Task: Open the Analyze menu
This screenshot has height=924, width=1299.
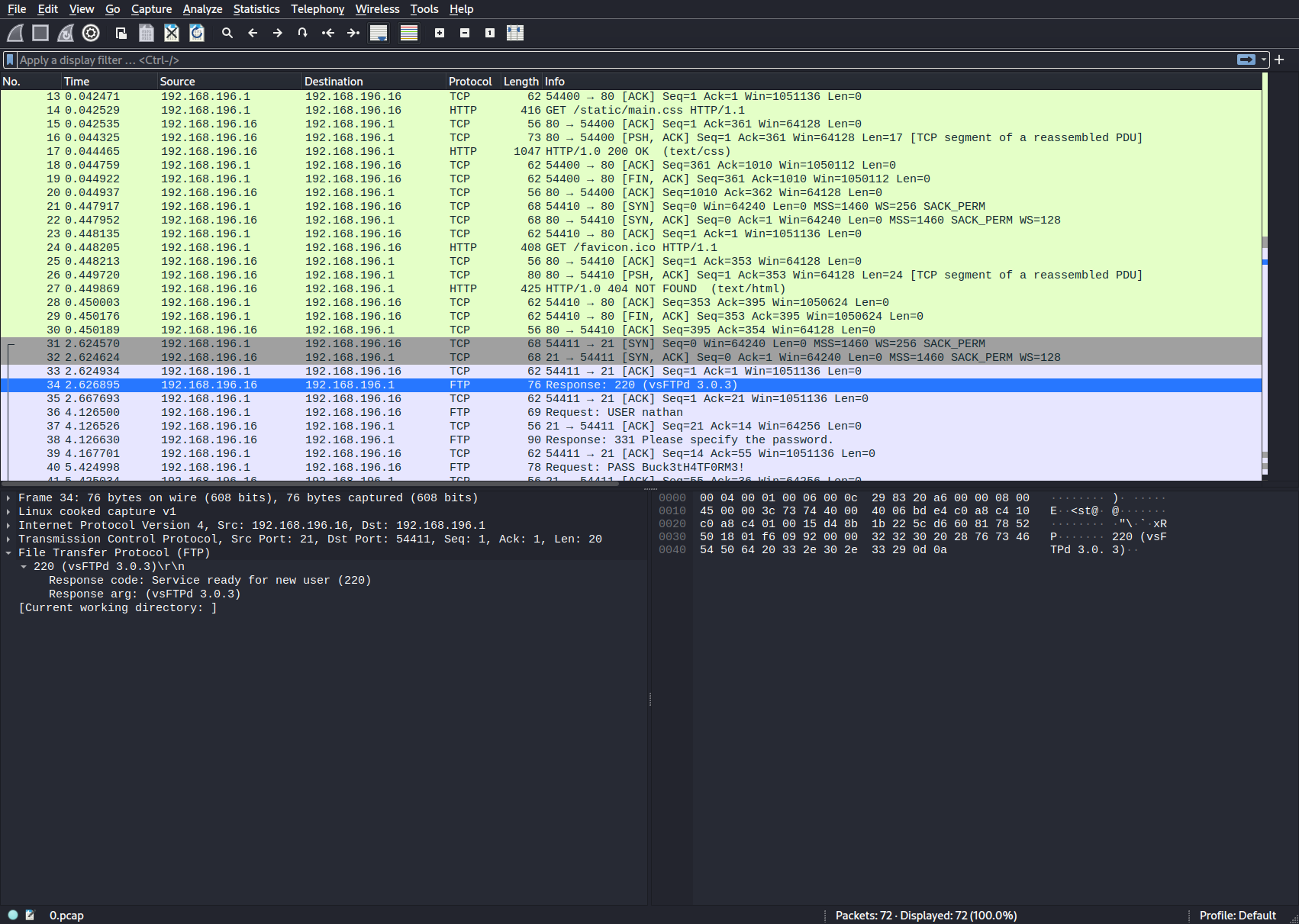Action: click(203, 9)
